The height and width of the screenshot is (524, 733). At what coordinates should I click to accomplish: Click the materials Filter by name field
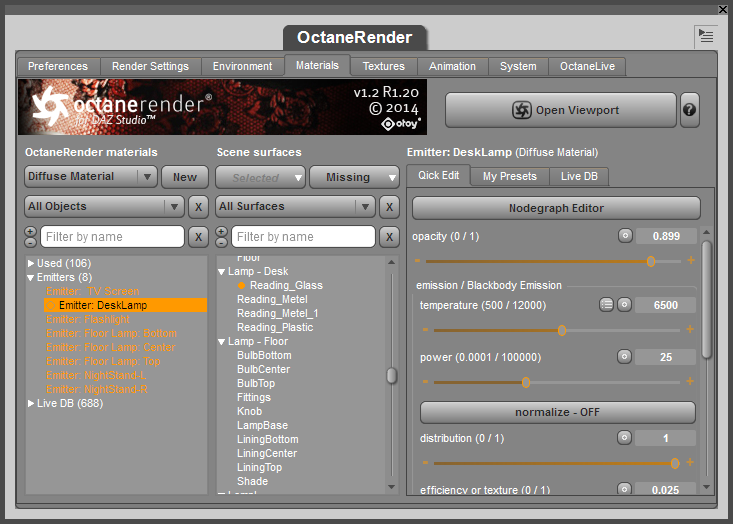tap(112, 237)
